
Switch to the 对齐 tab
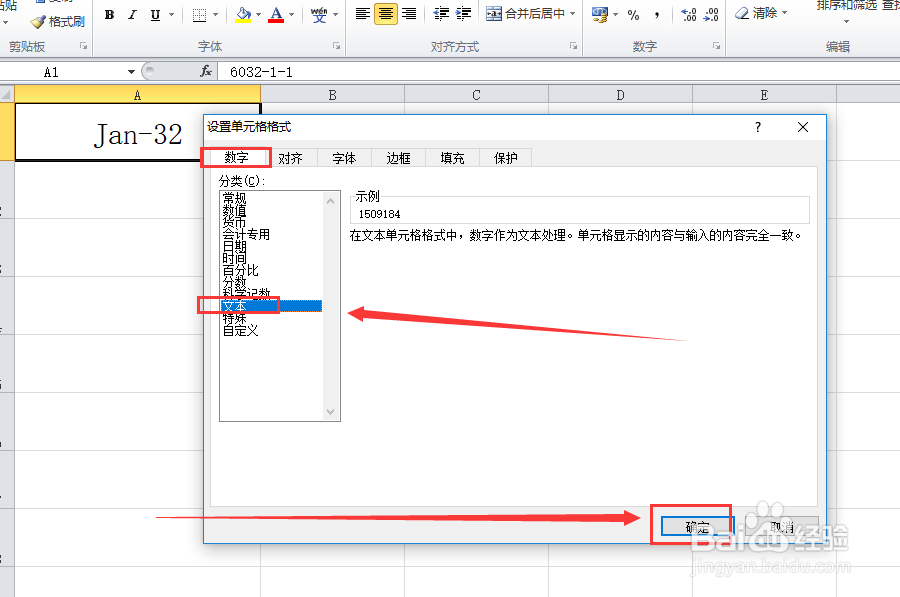(x=291, y=157)
